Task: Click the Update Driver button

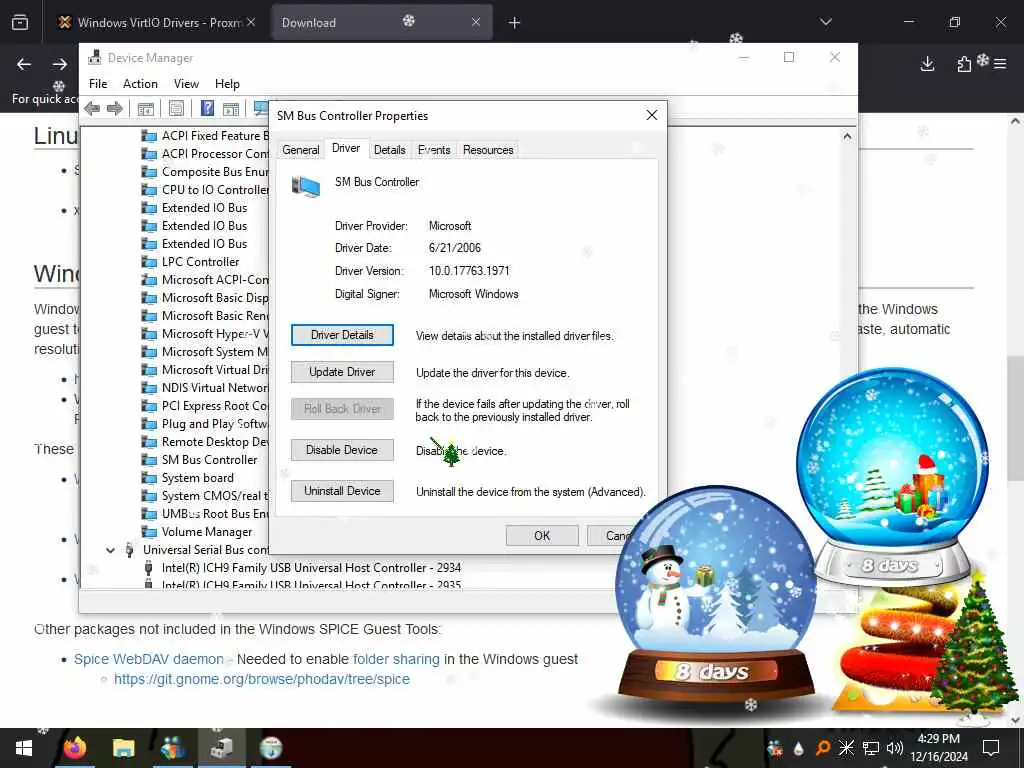Action: click(342, 372)
